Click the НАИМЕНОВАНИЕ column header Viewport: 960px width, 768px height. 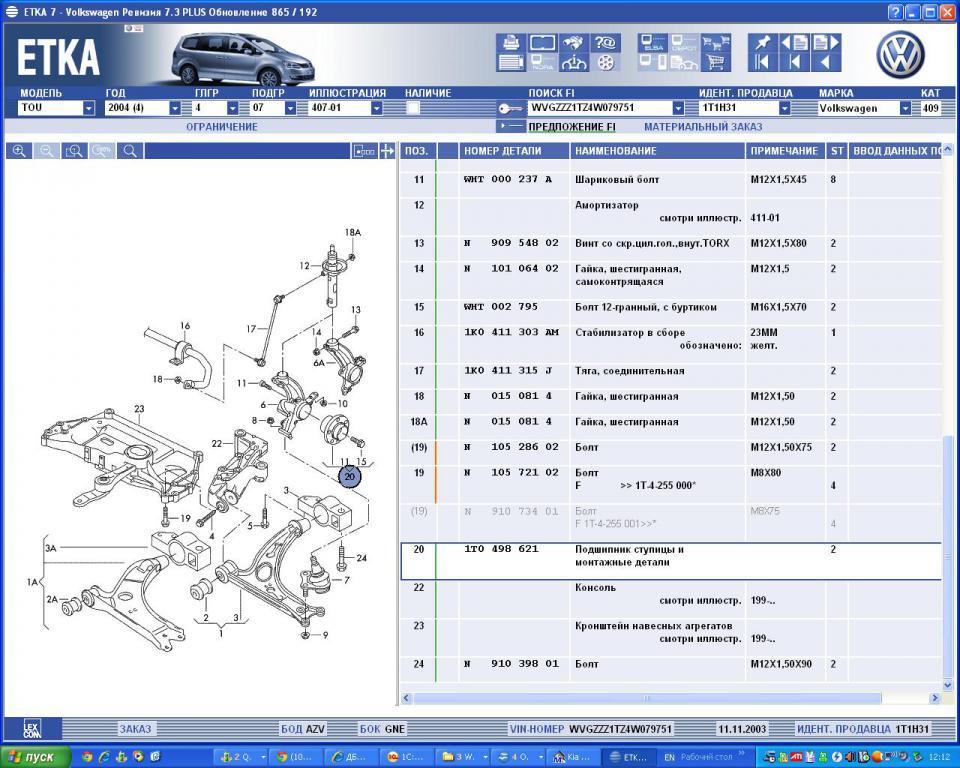click(x=658, y=151)
